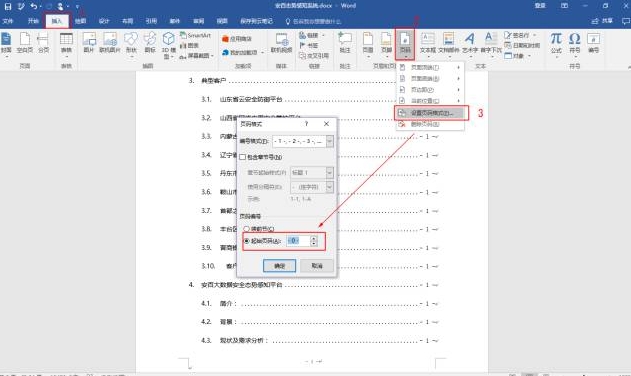The width and height of the screenshot is (631, 376).
Task: Increase the starting page number spinner
Action: tap(314, 238)
